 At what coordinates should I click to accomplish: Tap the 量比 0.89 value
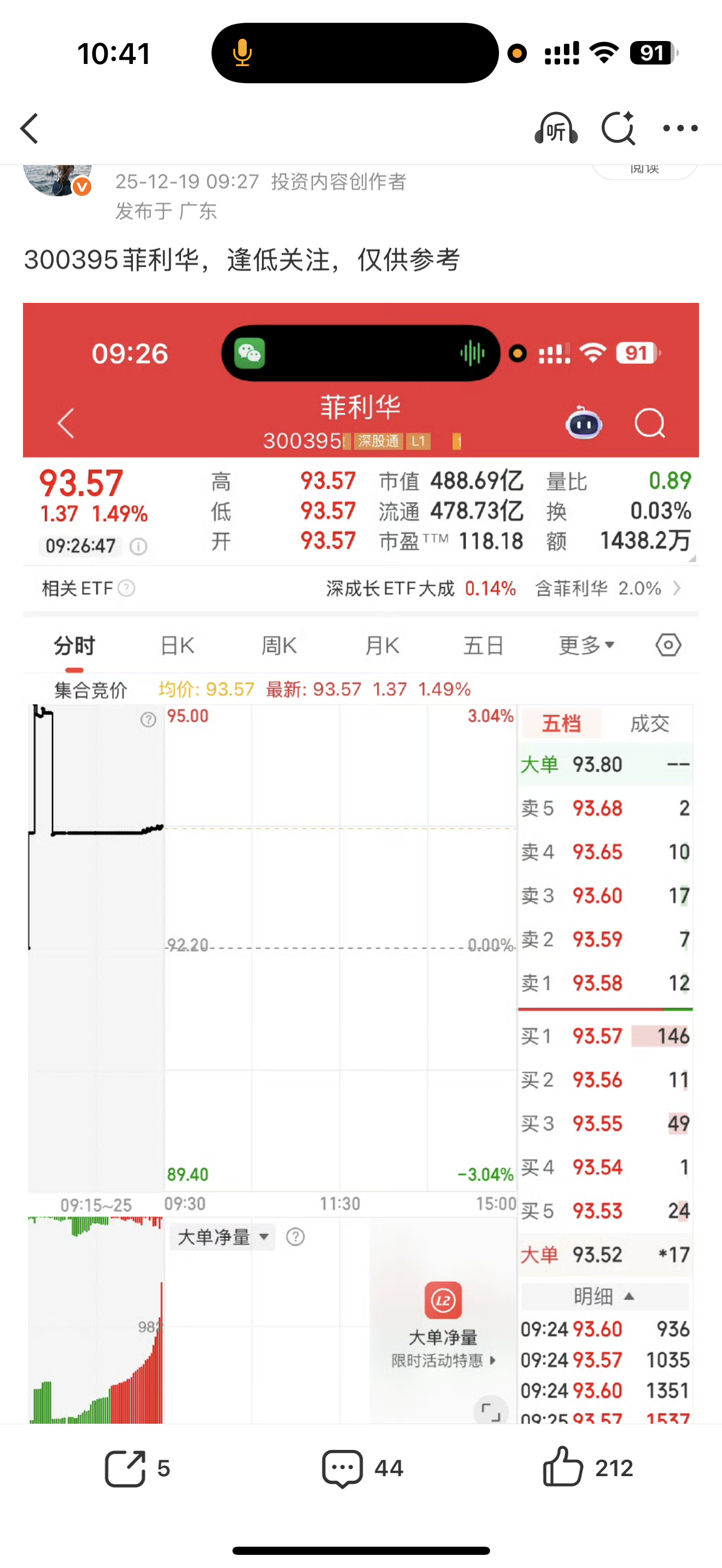click(669, 481)
